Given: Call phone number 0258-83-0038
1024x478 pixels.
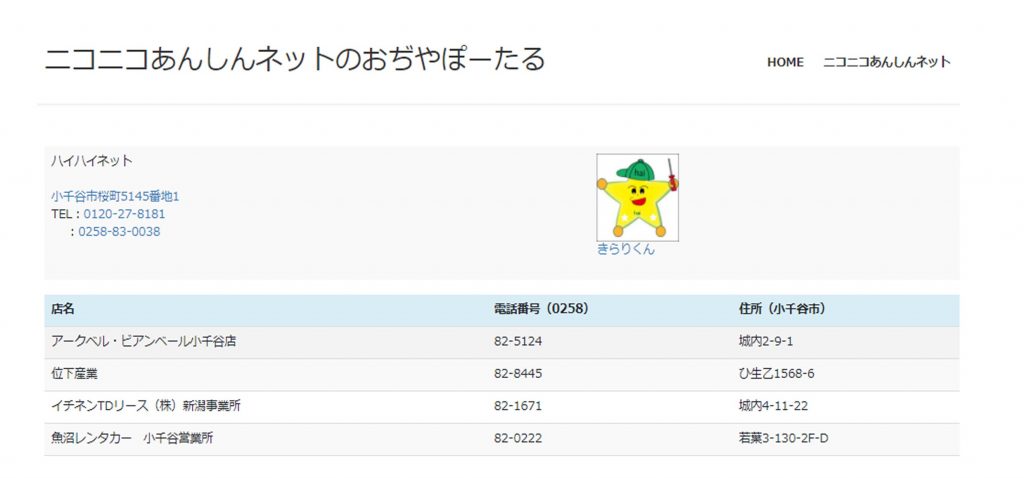Looking at the screenshot, I should coord(119,231).
